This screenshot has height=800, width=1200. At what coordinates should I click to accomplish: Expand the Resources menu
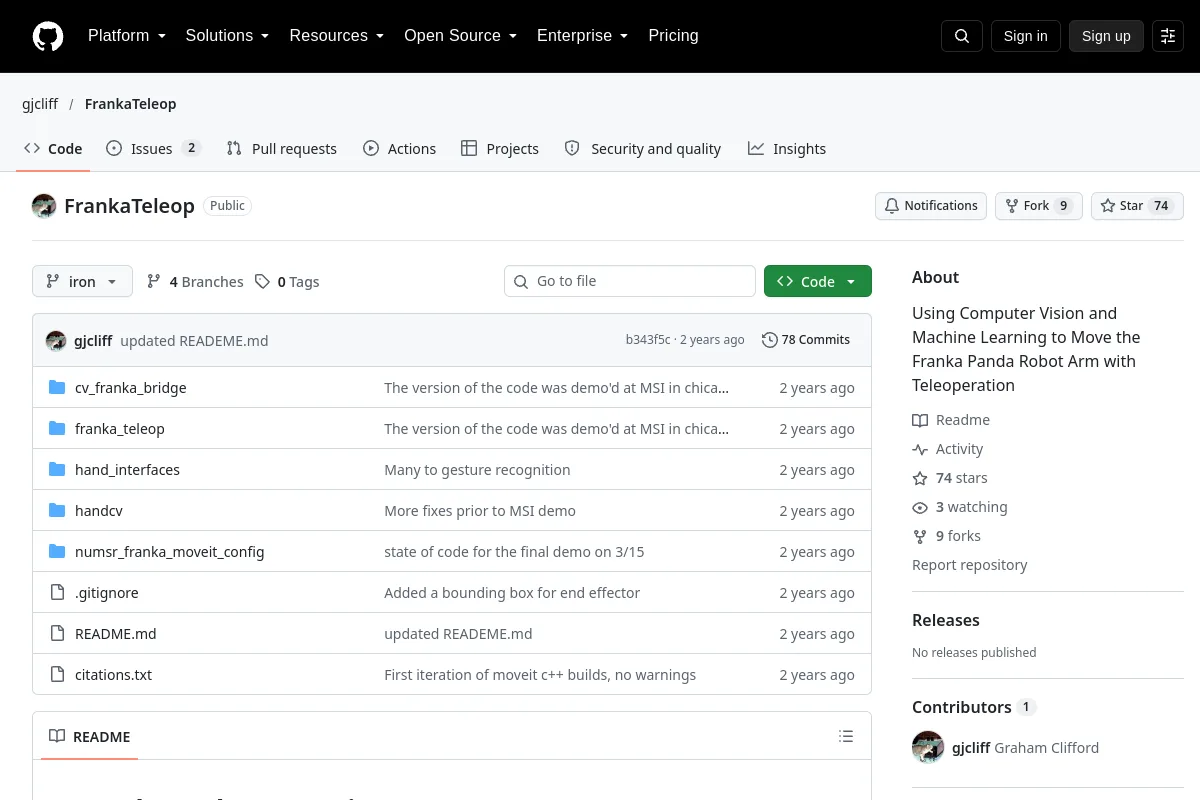tap(337, 36)
